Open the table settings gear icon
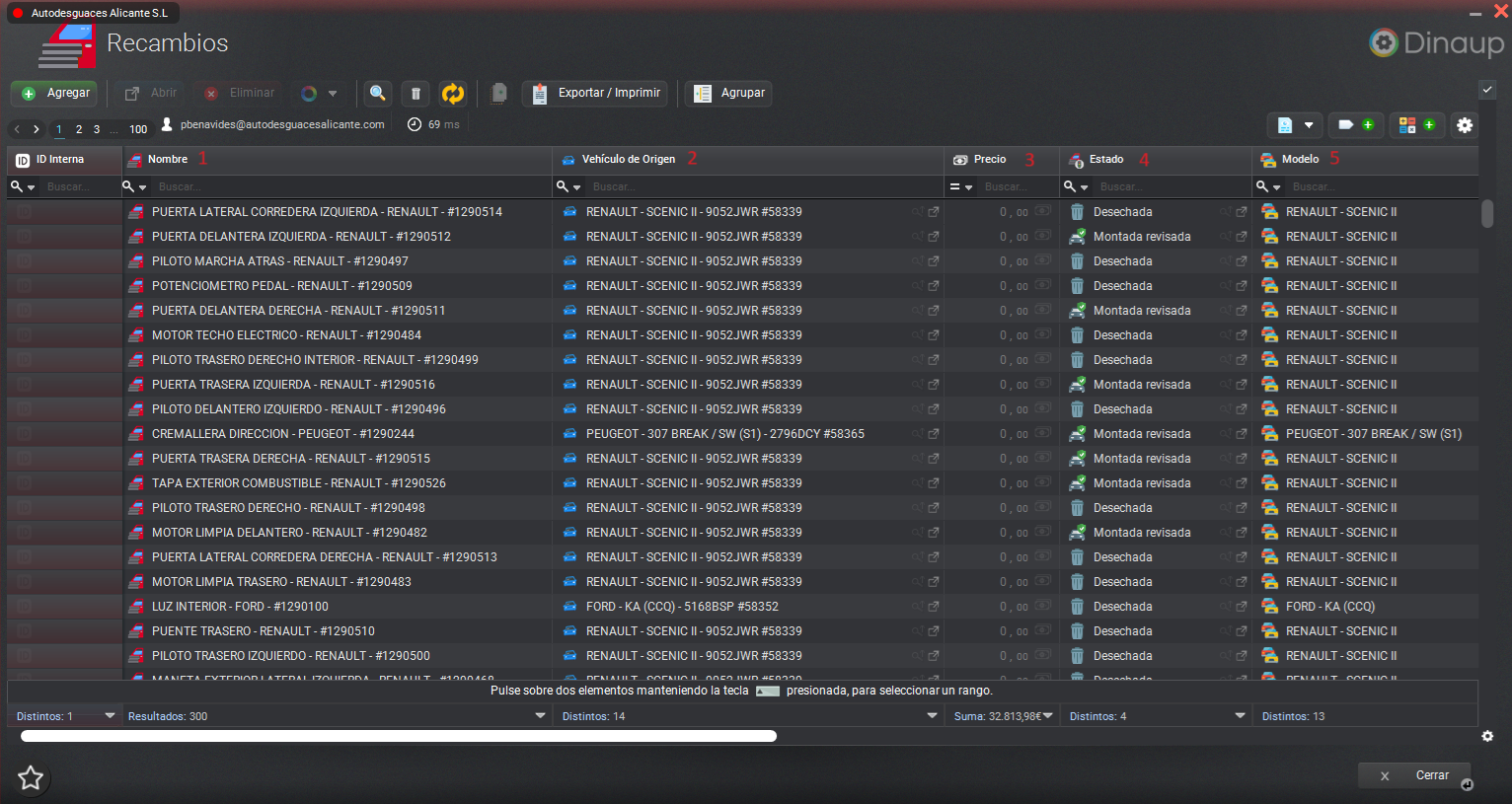Viewport: 1512px width, 804px height. (1465, 125)
